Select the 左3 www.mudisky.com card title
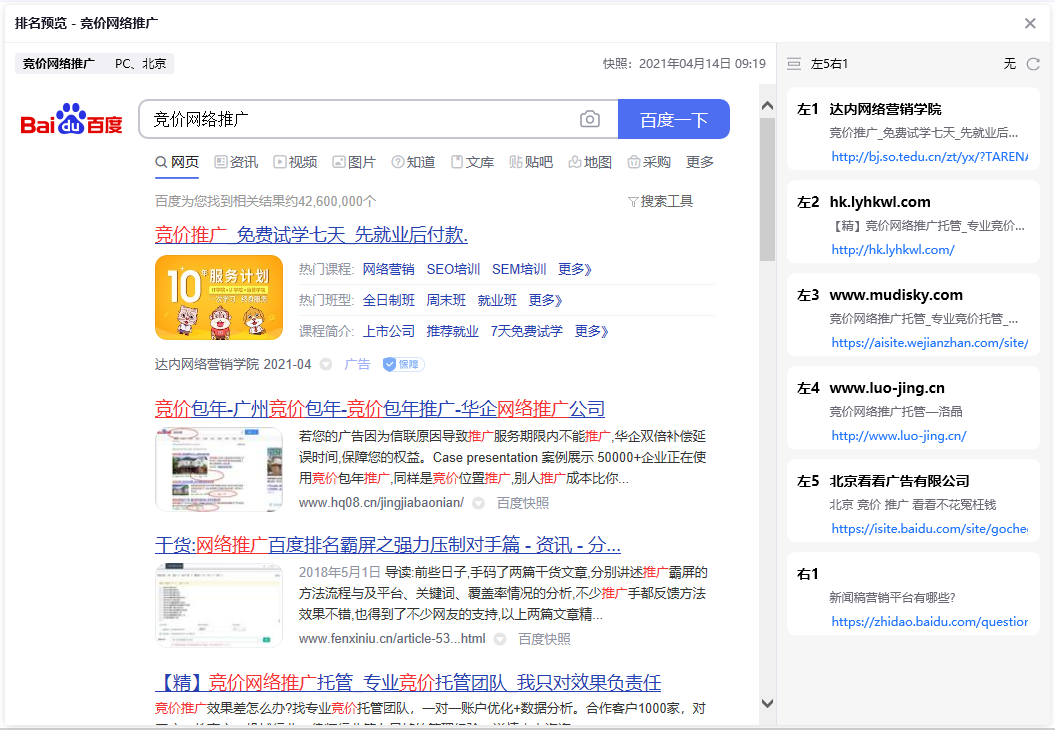Image resolution: width=1055 pixels, height=730 pixels. click(896, 295)
